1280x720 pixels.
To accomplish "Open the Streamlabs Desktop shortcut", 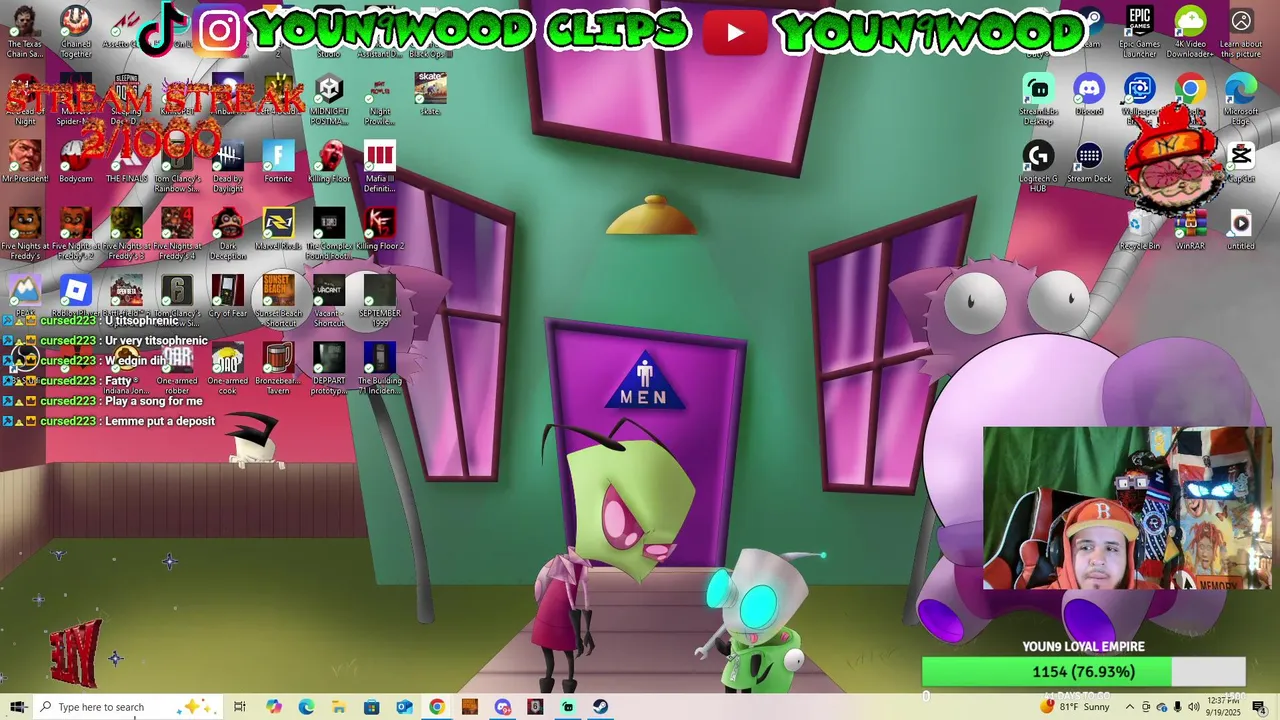I will [x=1038, y=100].
